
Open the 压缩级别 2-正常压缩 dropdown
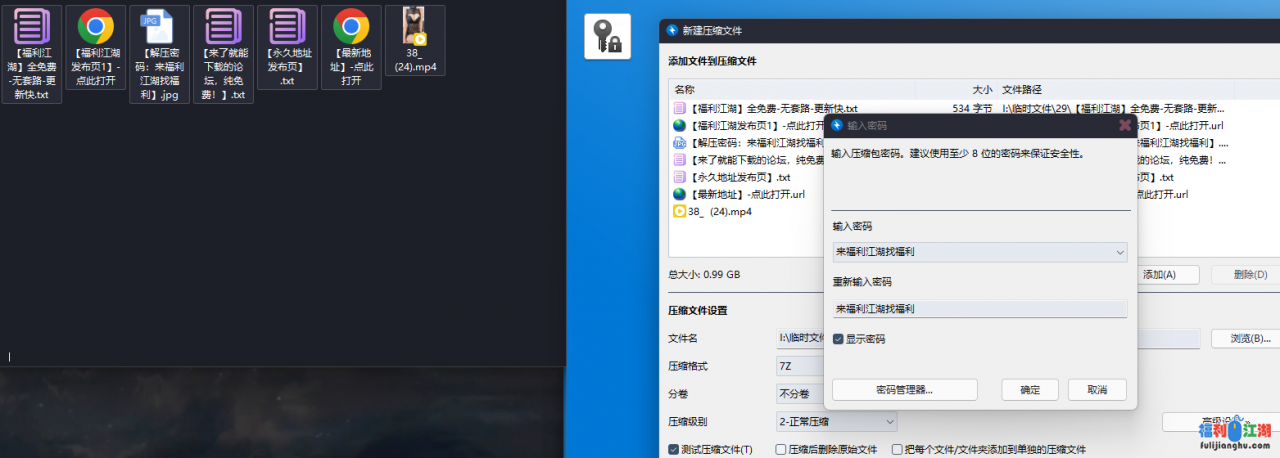(x=836, y=422)
